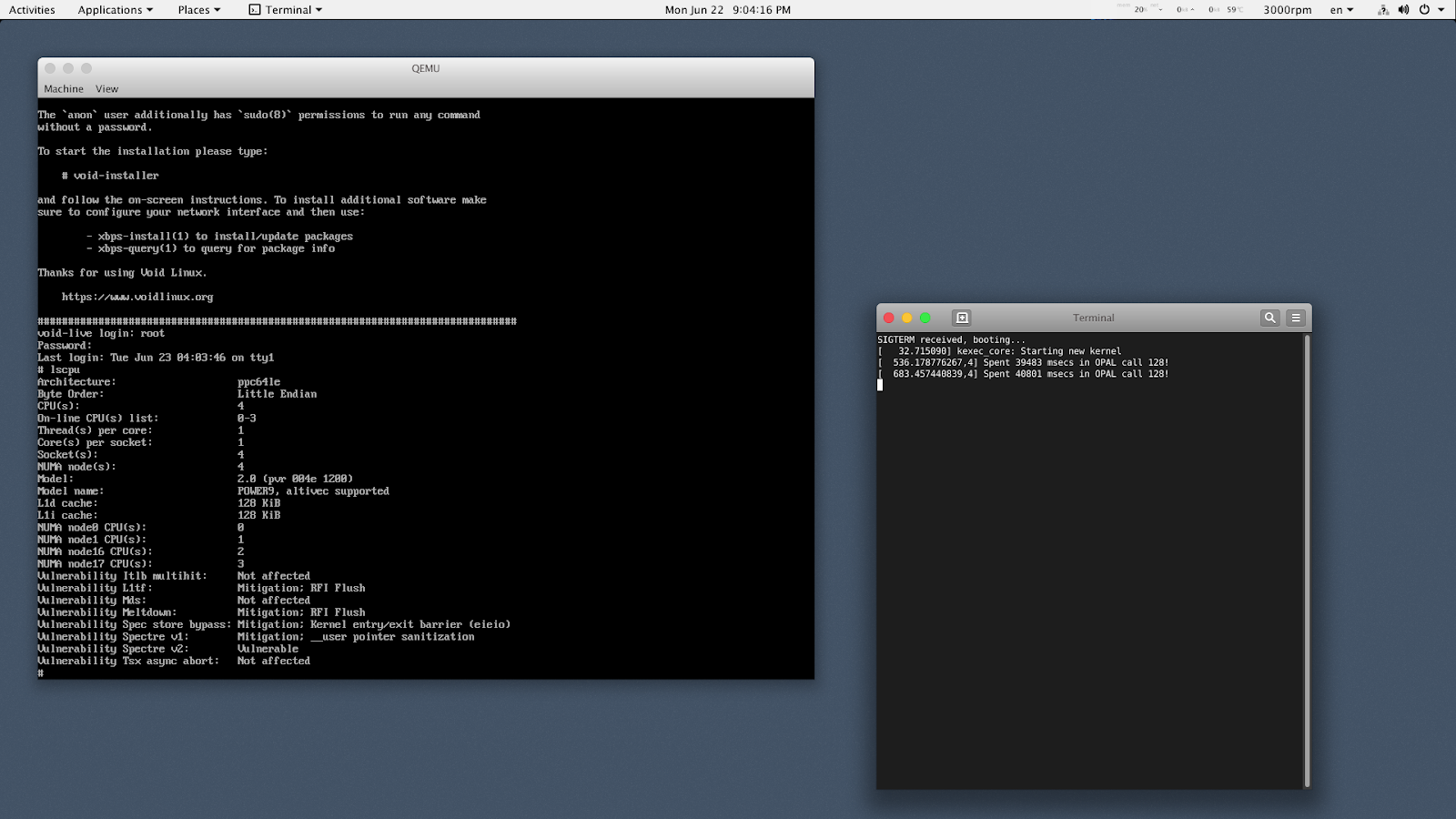Click 'void-live login: root' line

coord(101,333)
